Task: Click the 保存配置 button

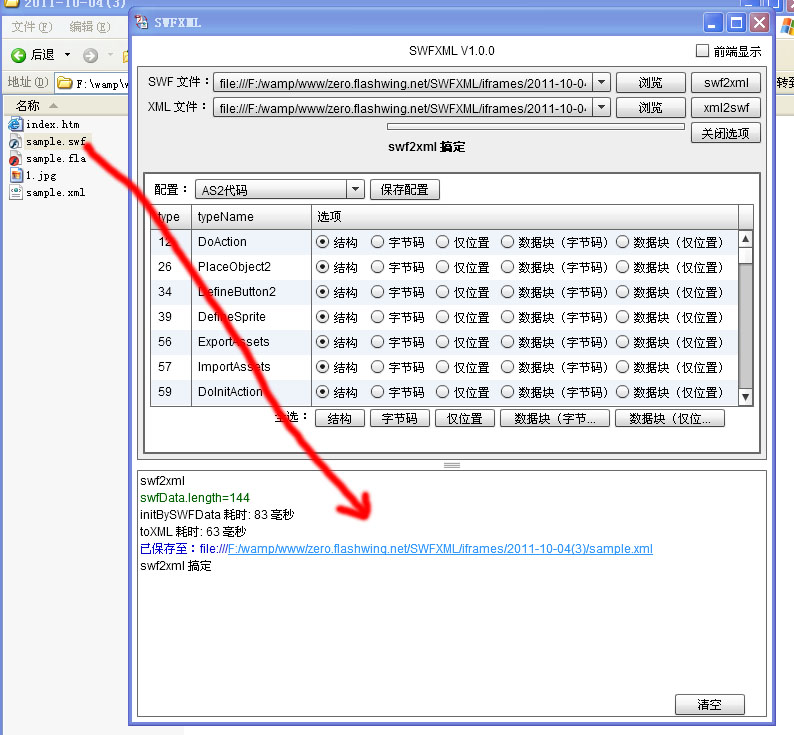Action: tap(405, 190)
